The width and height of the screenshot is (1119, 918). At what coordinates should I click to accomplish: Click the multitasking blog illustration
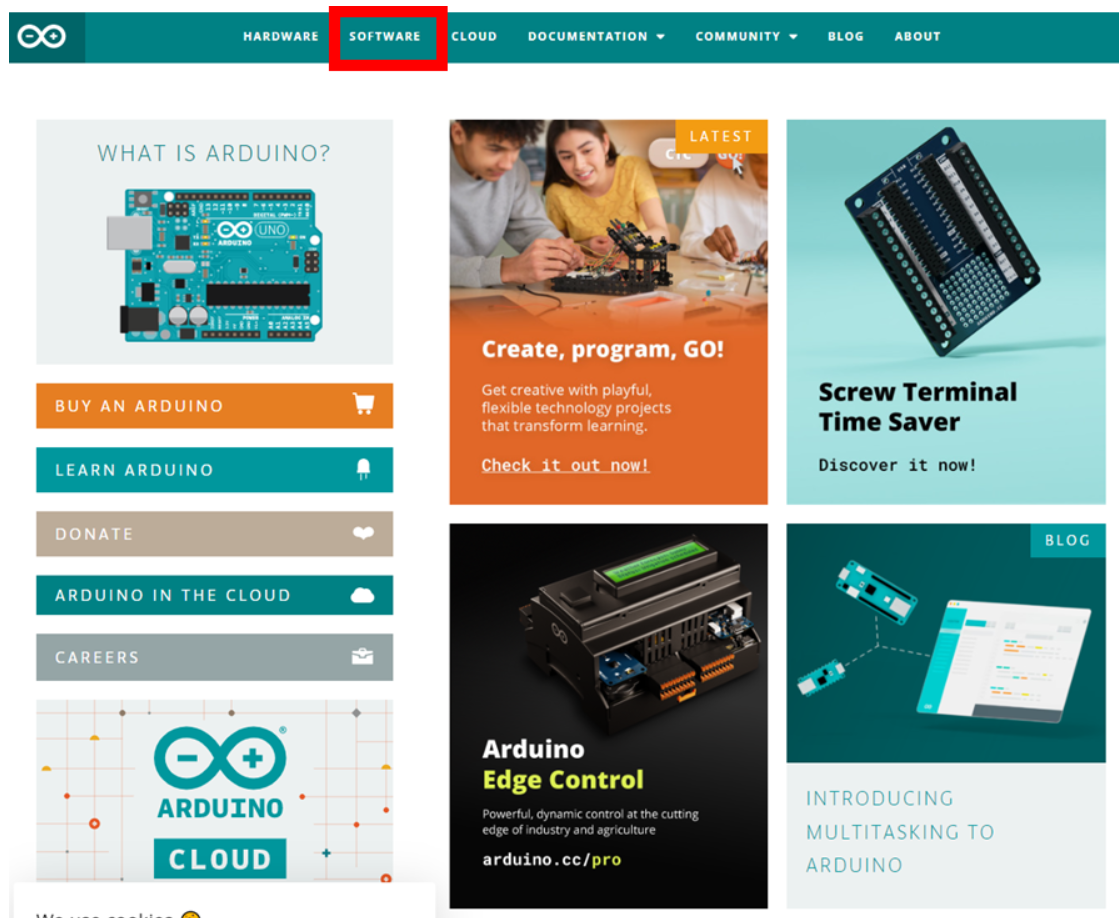pyautogui.click(x=946, y=644)
